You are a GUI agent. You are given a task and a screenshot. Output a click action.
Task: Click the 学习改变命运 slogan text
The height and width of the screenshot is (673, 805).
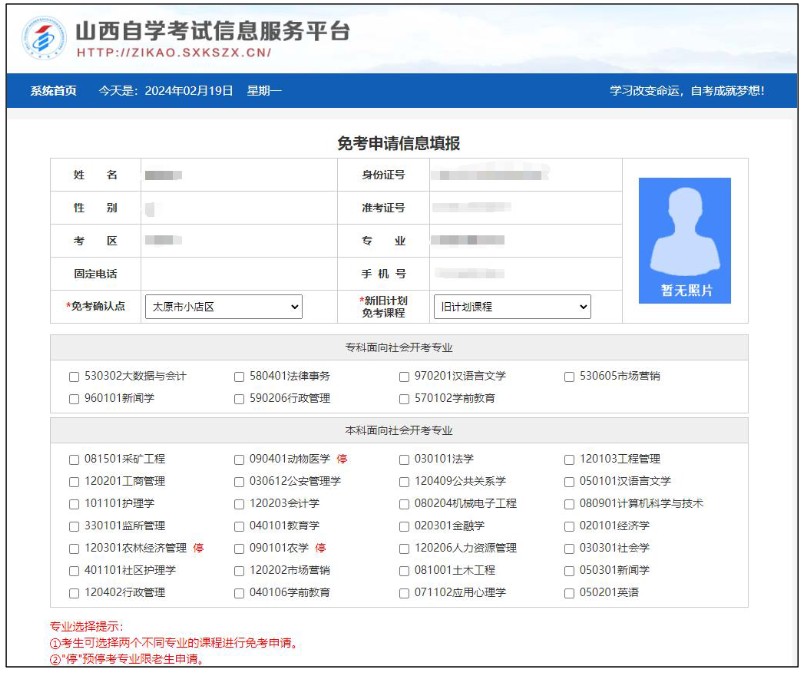coord(687,91)
